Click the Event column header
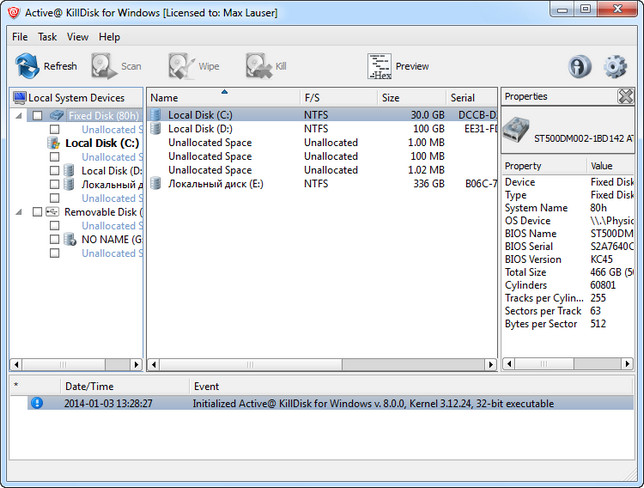This screenshot has height=488, width=644. coord(412,386)
